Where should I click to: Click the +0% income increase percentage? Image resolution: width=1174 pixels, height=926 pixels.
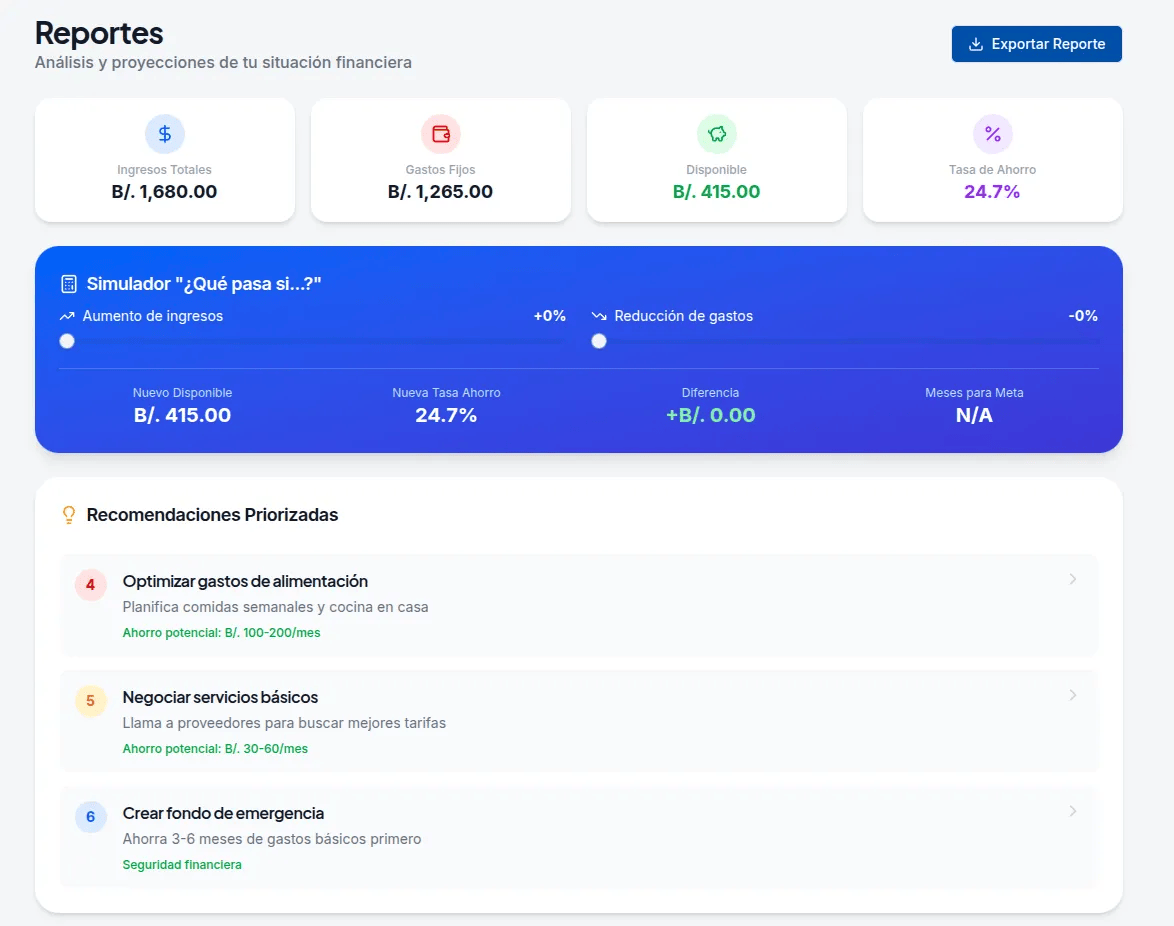coord(550,316)
